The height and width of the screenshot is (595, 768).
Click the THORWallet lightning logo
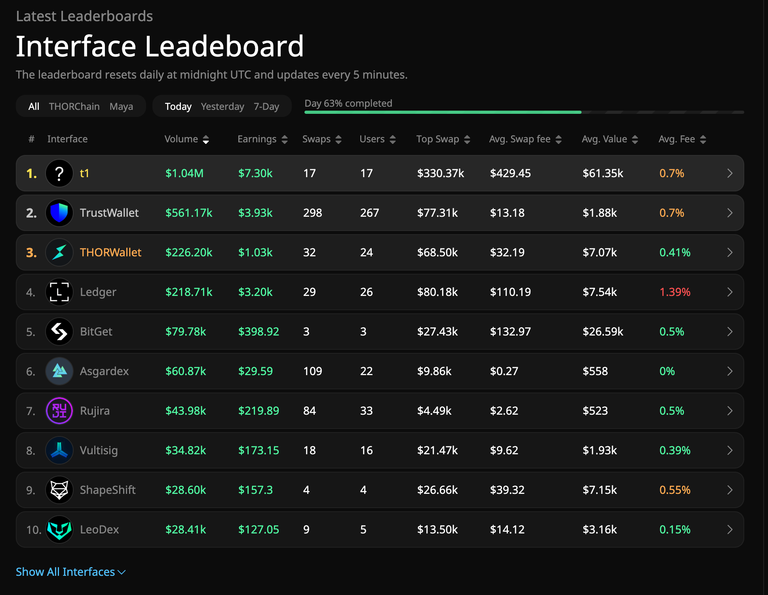click(59, 253)
